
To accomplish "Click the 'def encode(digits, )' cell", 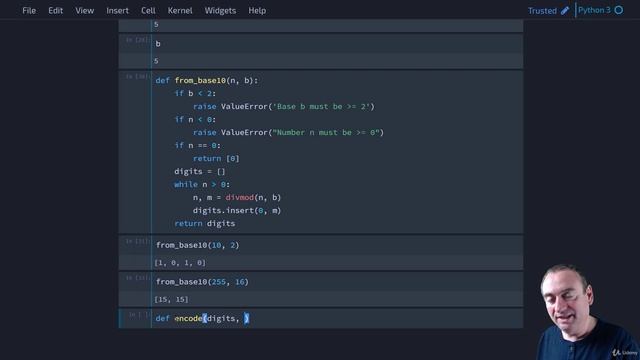I will (x=337, y=318).
